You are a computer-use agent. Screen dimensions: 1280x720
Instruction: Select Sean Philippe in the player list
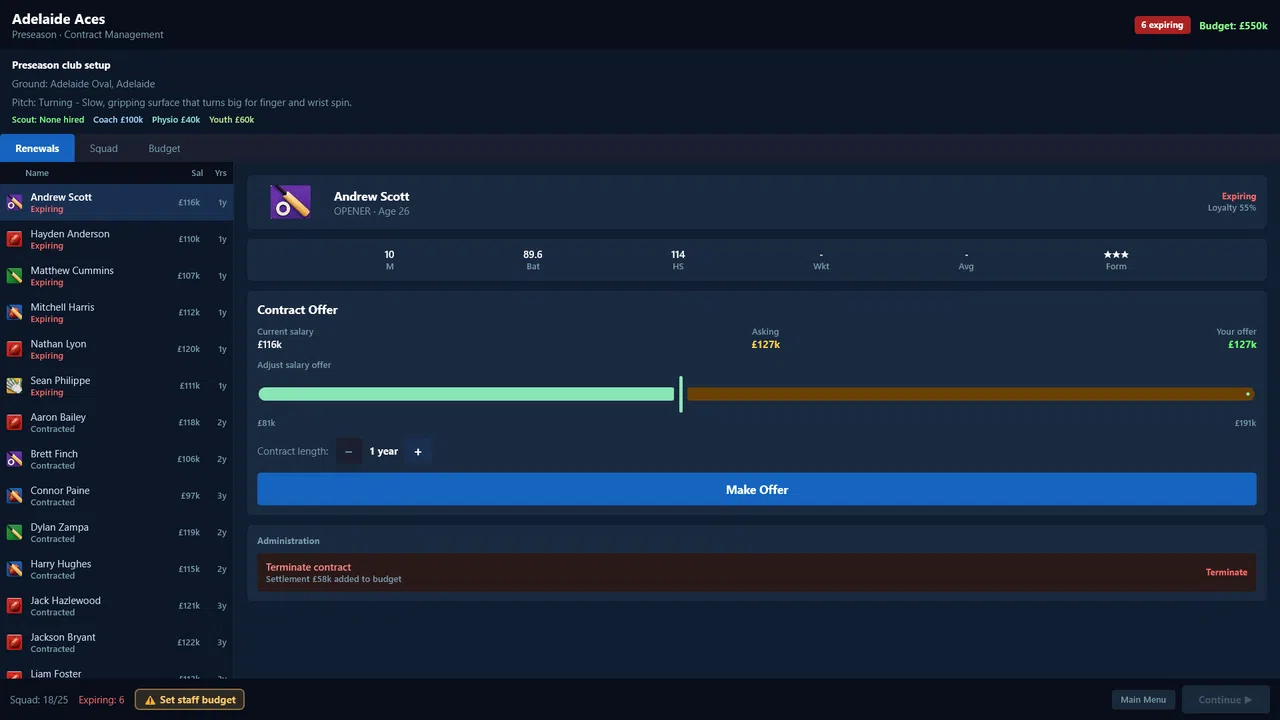116,386
